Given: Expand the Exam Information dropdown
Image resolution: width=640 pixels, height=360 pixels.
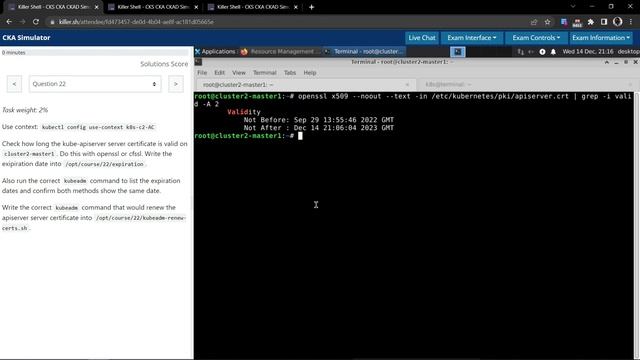Looking at the screenshot, I should coord(601,38).
